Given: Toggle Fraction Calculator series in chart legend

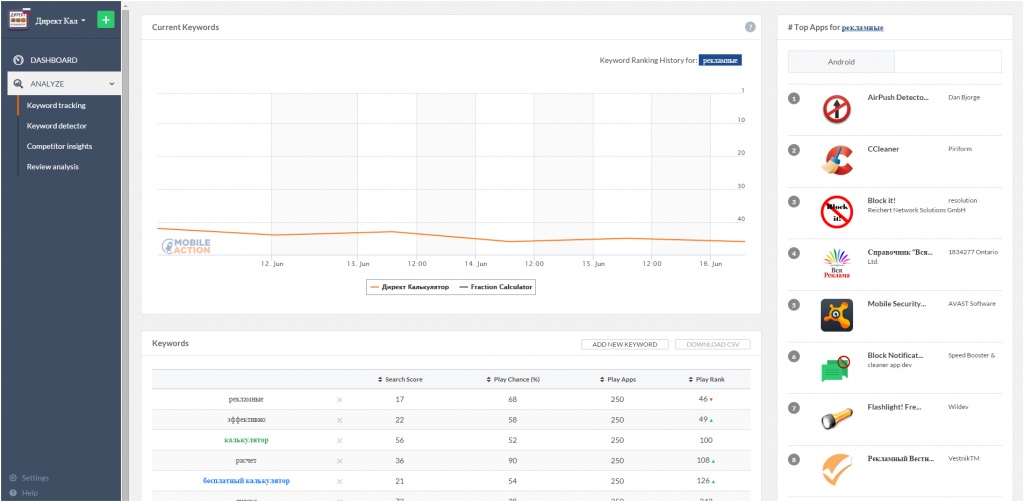Looking at the screenshot, I should pos(496,287).
